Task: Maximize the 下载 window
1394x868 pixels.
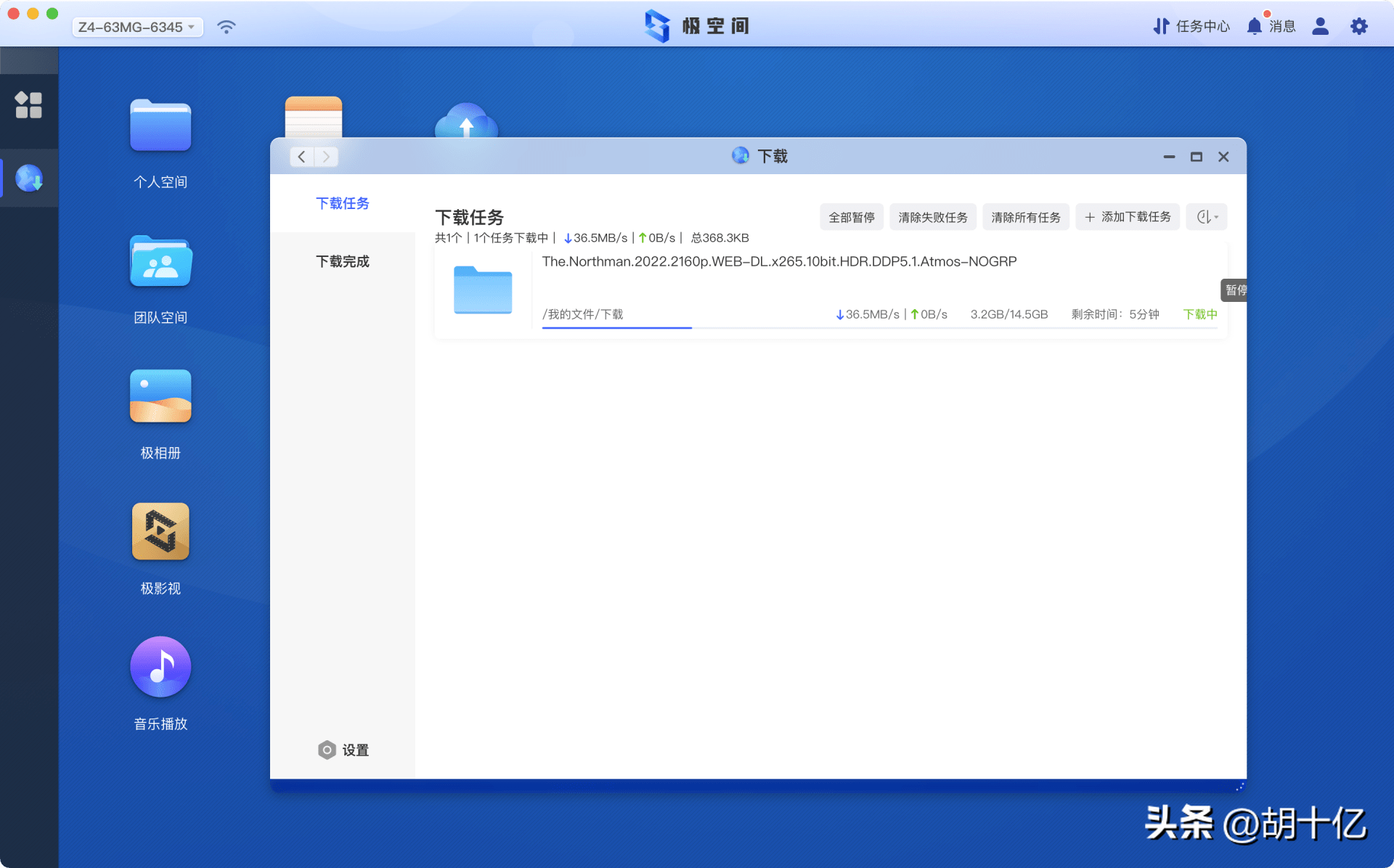Action: click(x=1197, y=157)
